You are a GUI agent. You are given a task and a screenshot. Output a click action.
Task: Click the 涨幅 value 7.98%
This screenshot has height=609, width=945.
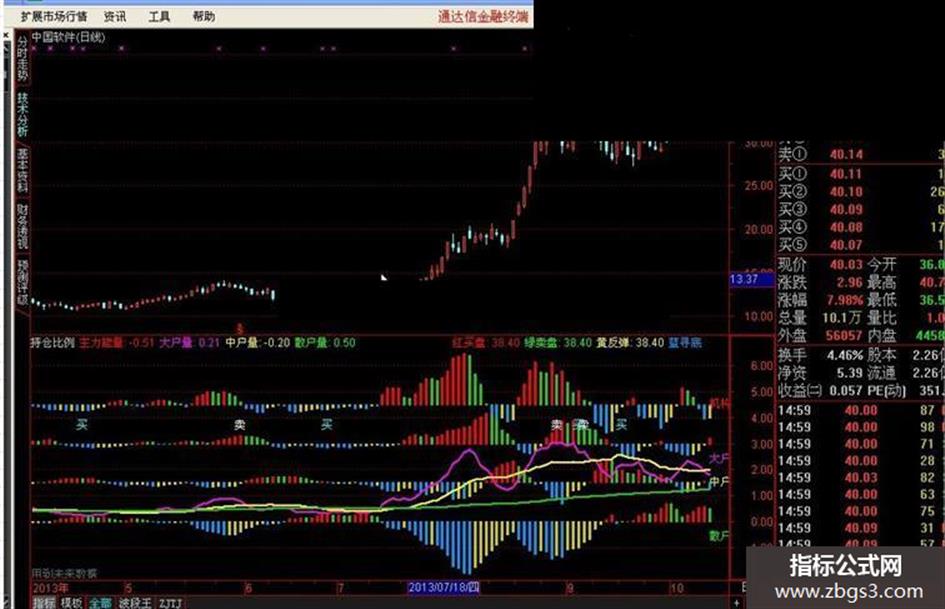844,300
